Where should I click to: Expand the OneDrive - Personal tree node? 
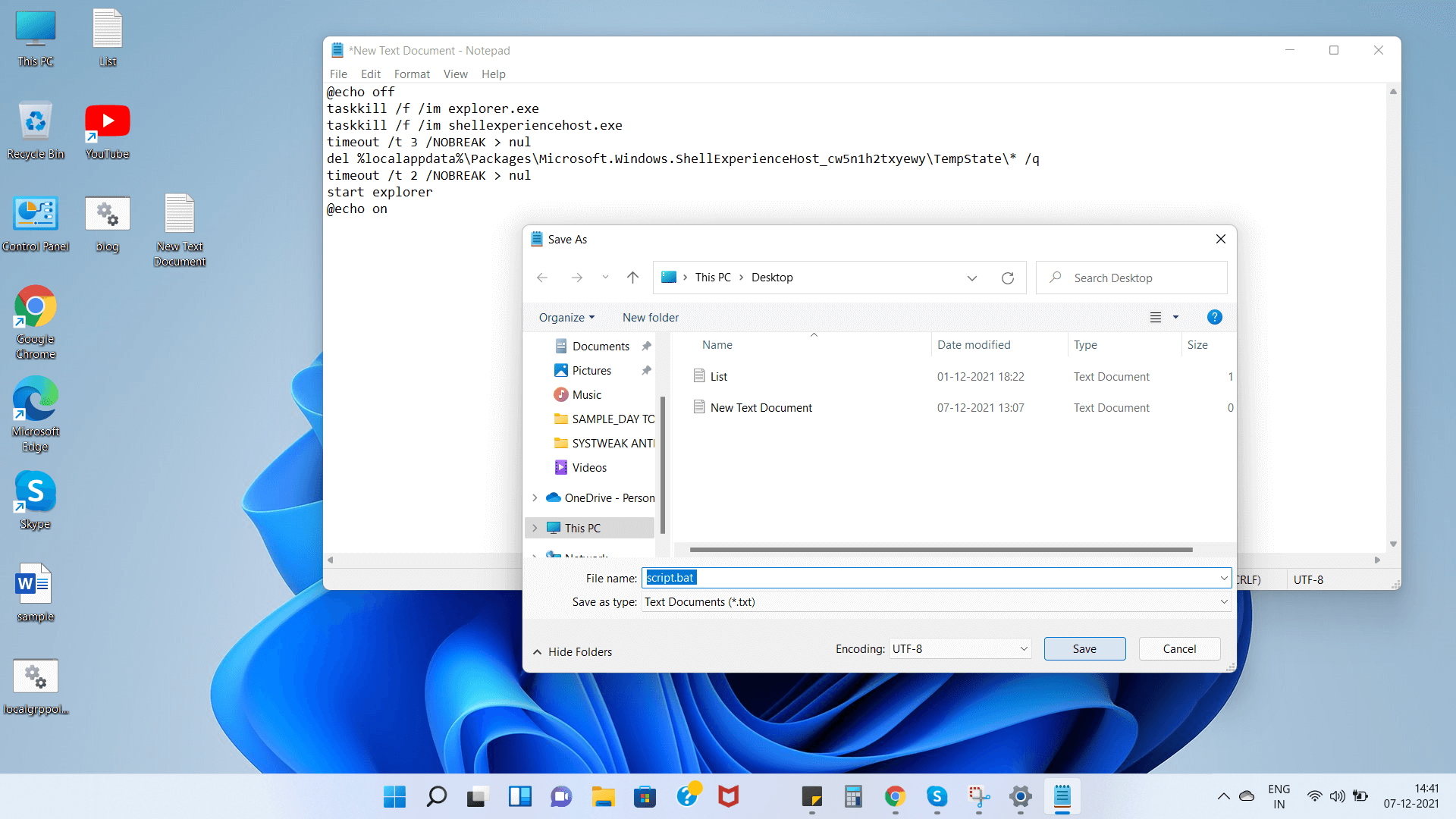[x=535, y=497]
